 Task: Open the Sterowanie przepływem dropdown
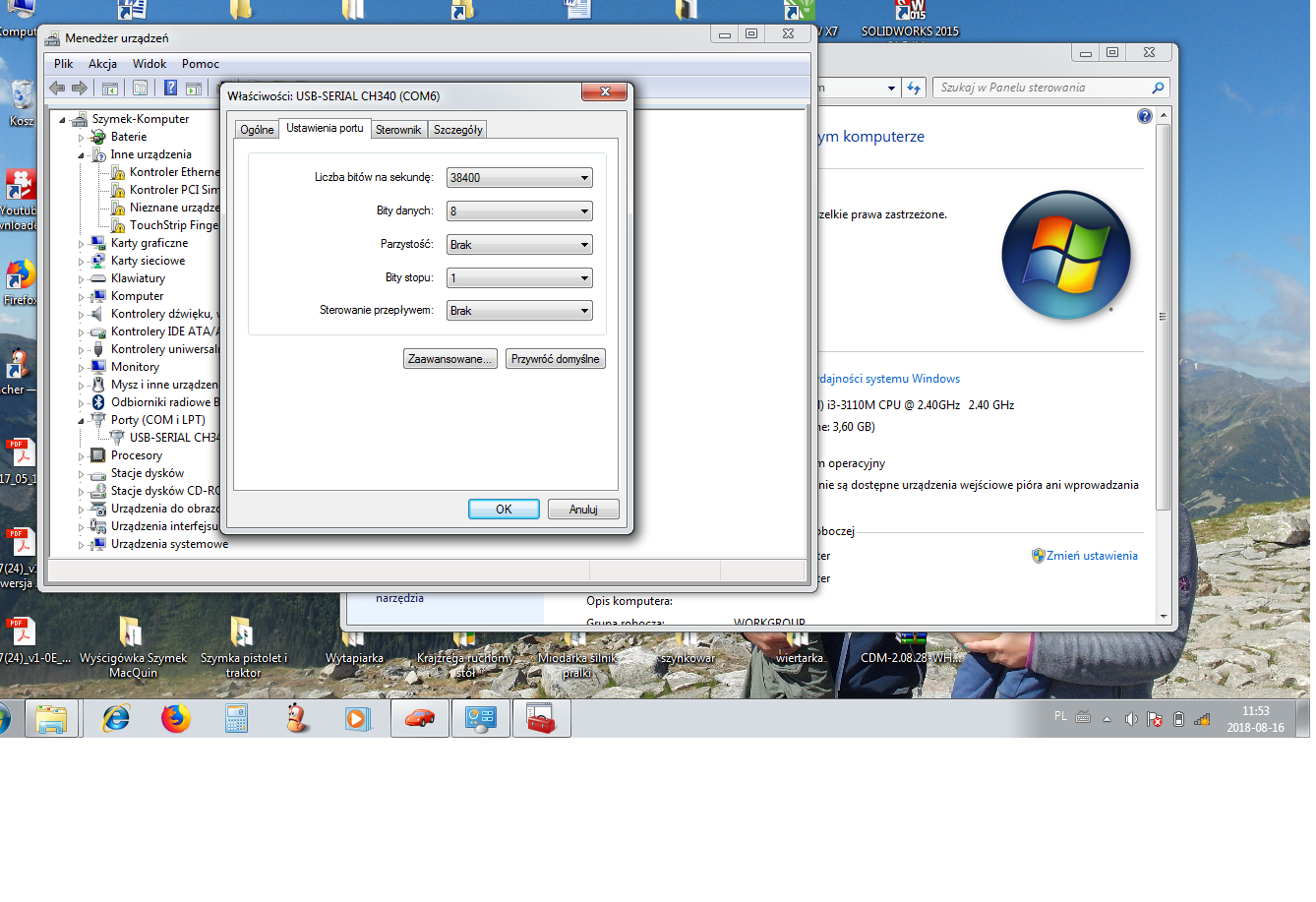[519, 311]
